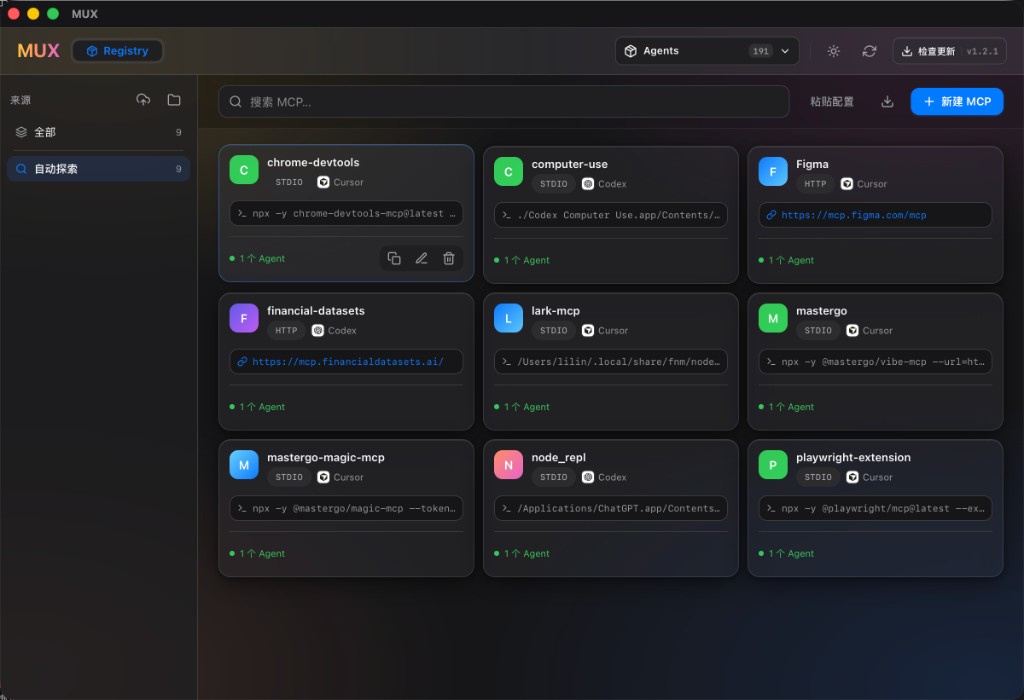
Task: Click the mastergo-magic-mcp blue M avatar
Action: point(244,465)
